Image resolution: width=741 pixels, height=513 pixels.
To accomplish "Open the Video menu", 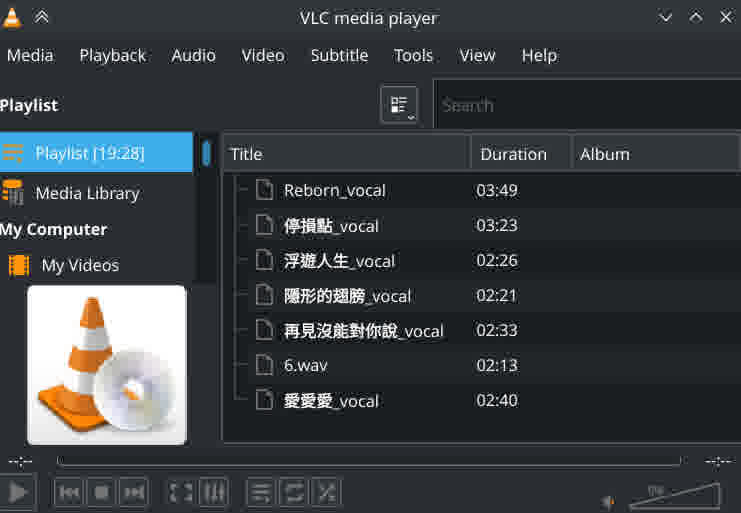I will point(263,56).
